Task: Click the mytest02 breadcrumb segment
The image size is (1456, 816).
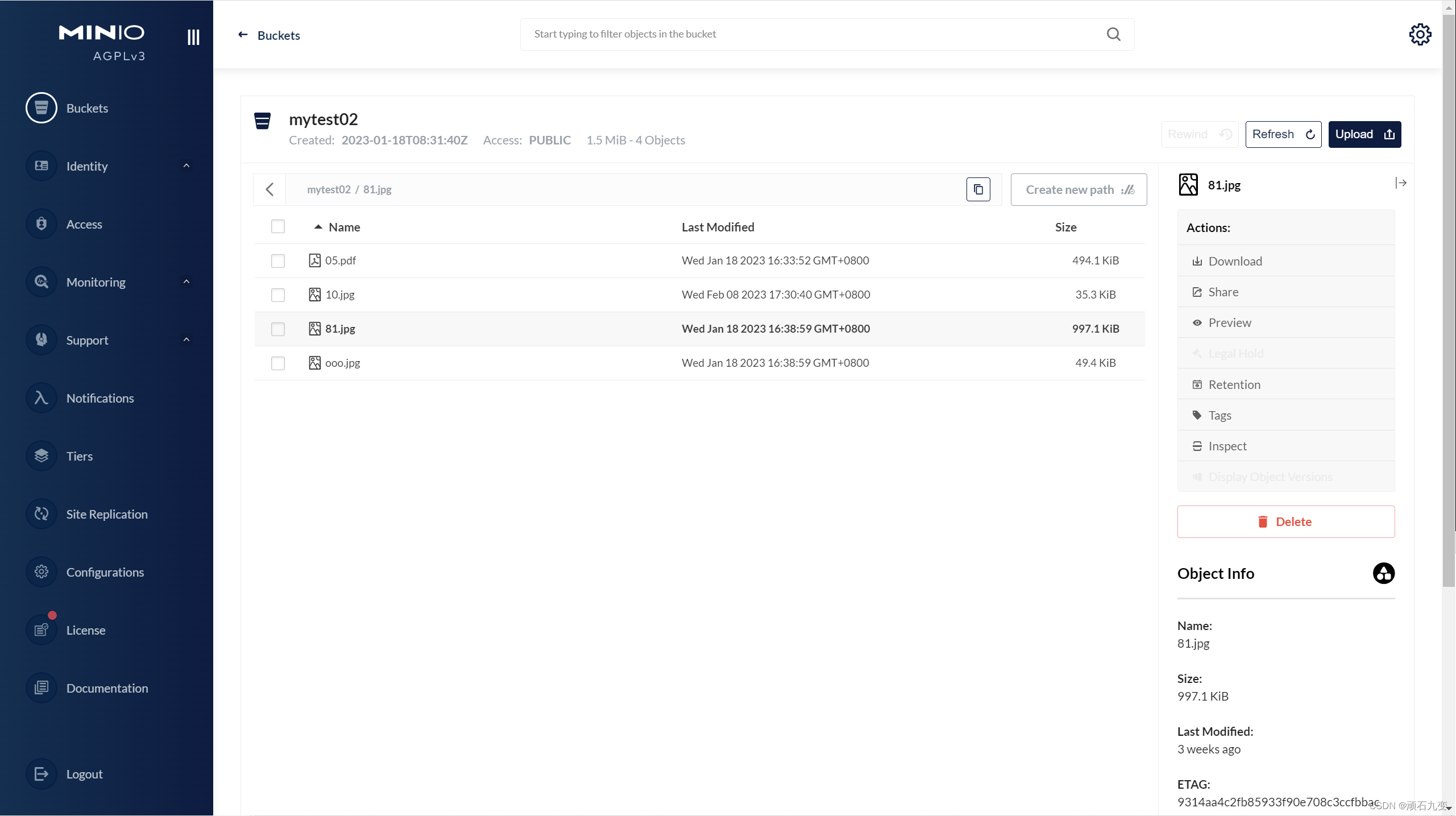Action: click(x=329, y=189)
